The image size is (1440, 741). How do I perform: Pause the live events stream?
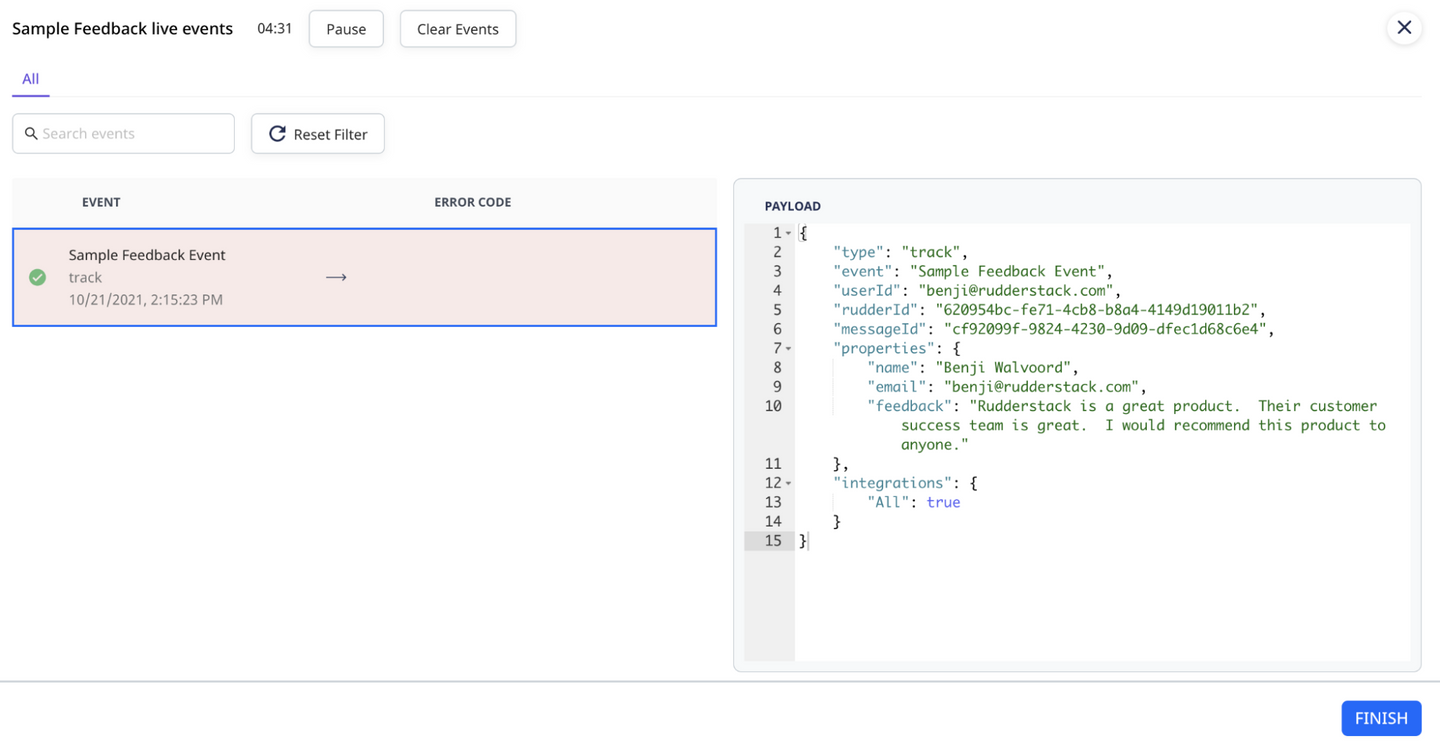[346, 29]
